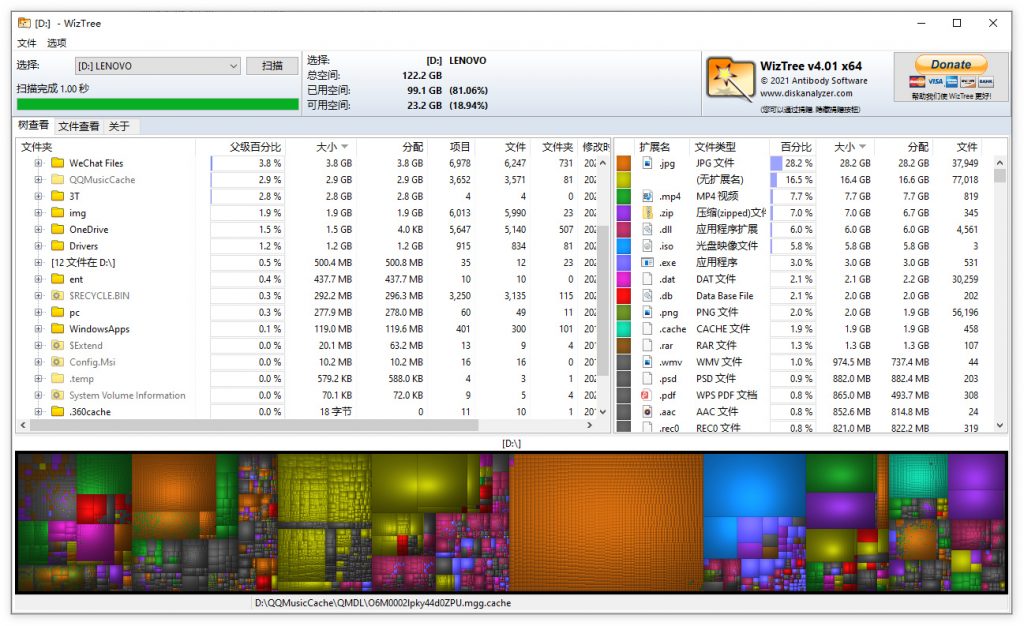This screenshot has width=1024, height=626.
Task: Expand the Drivers folder tree node
Action: point(39,246)
